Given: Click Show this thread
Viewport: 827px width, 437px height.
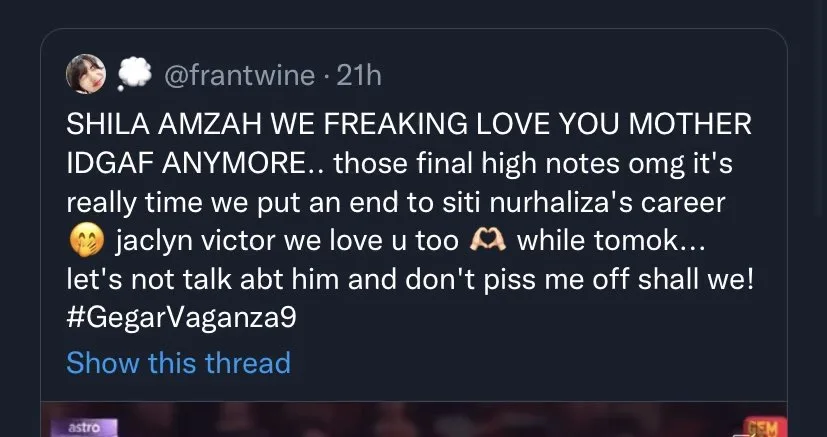Looking at the screenshot, I should (178, 362).
